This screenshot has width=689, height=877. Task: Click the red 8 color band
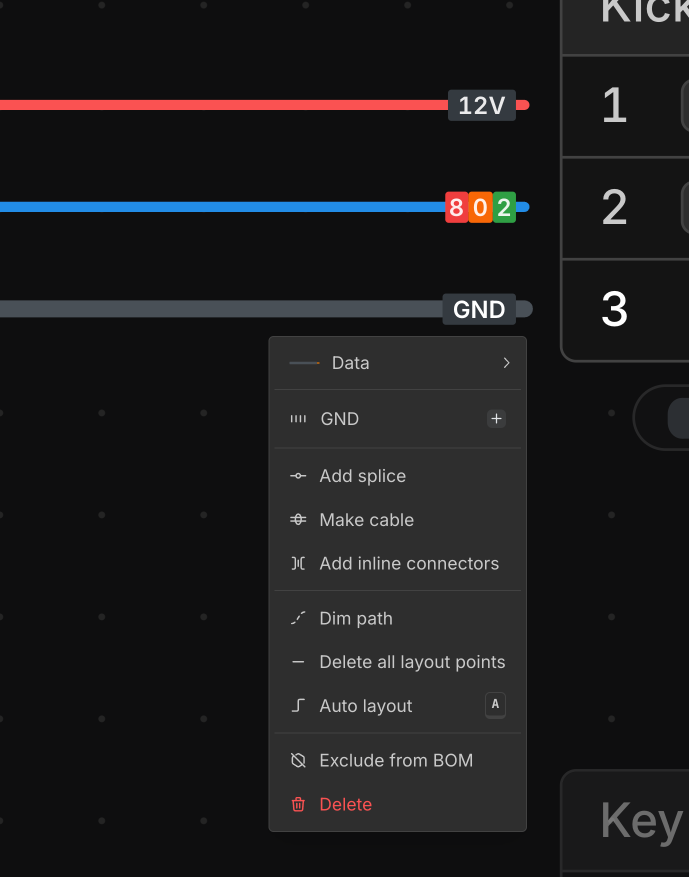point(457,208)
